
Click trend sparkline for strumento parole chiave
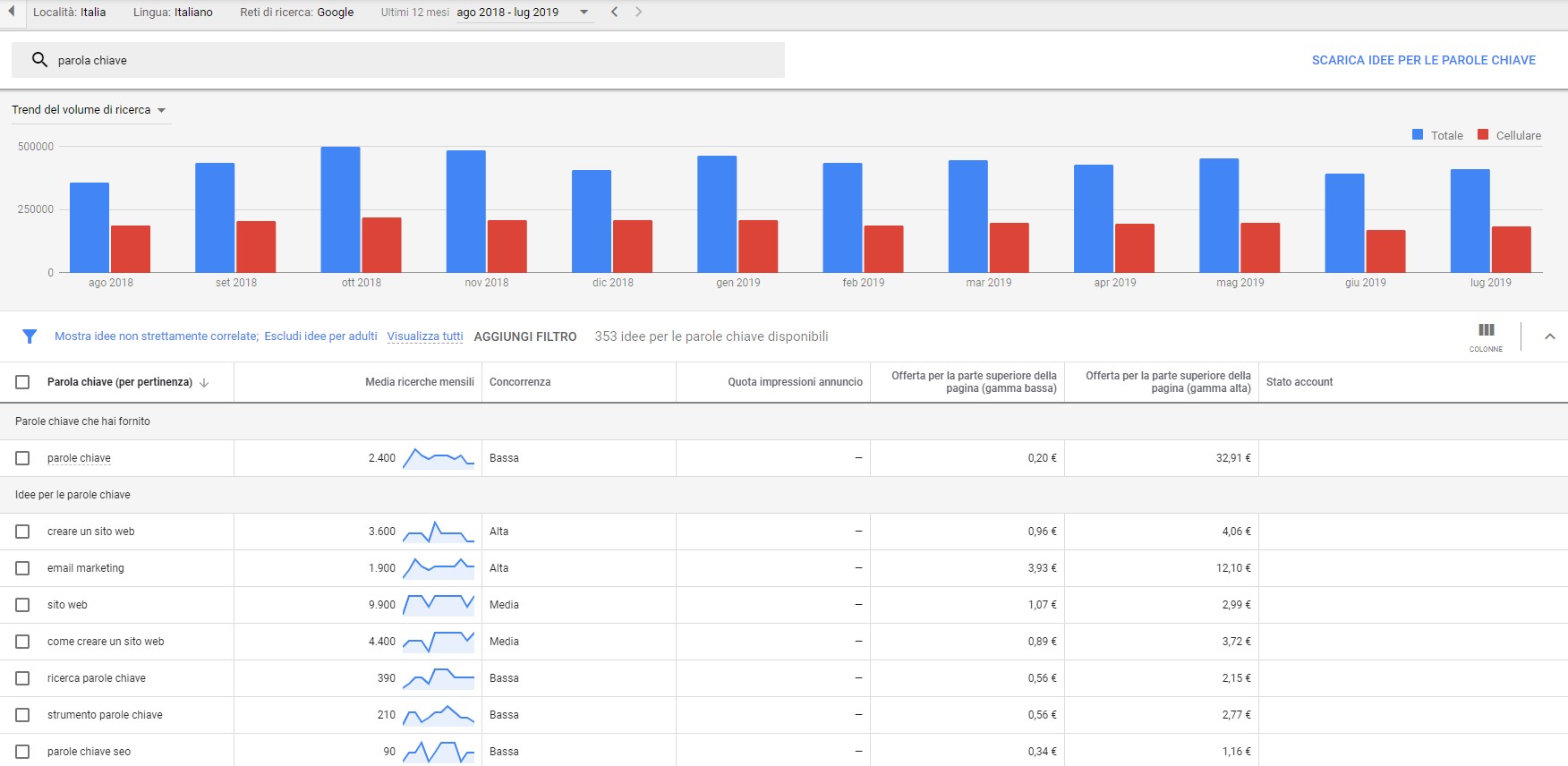coord(439,715)
